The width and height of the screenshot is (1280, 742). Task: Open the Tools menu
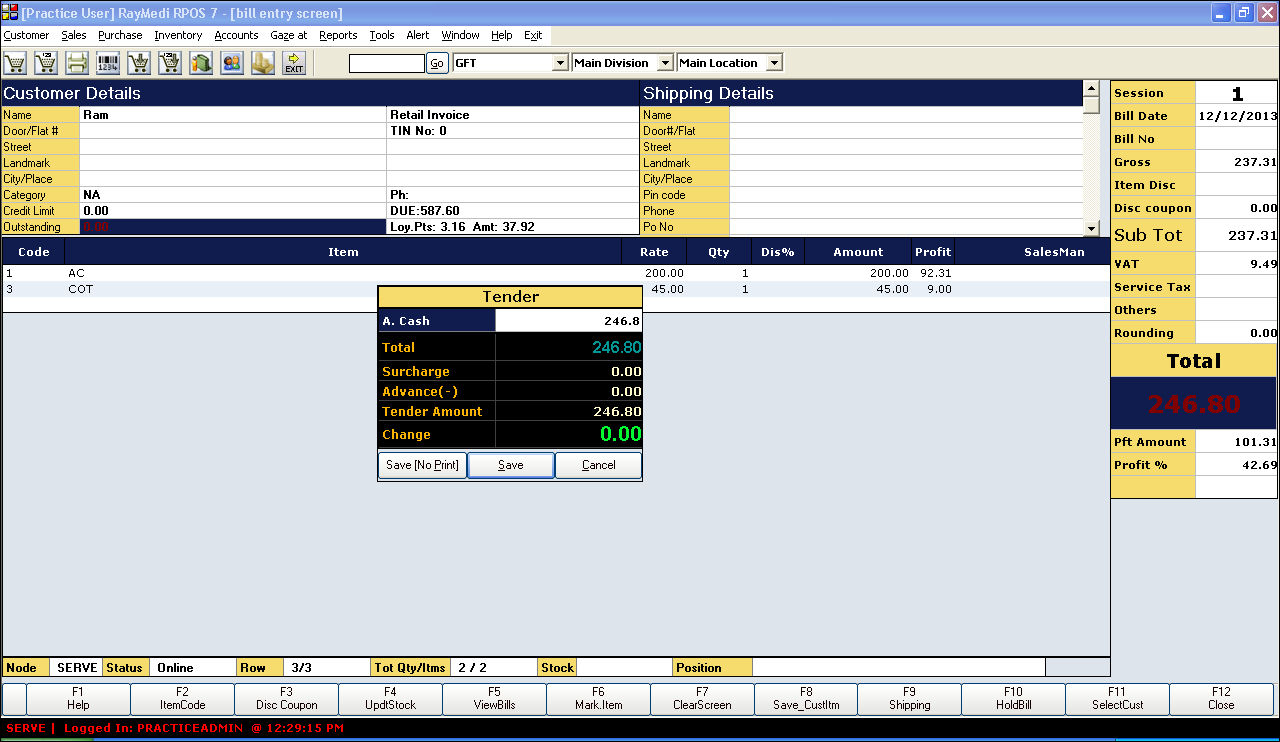tap(382, 35)
